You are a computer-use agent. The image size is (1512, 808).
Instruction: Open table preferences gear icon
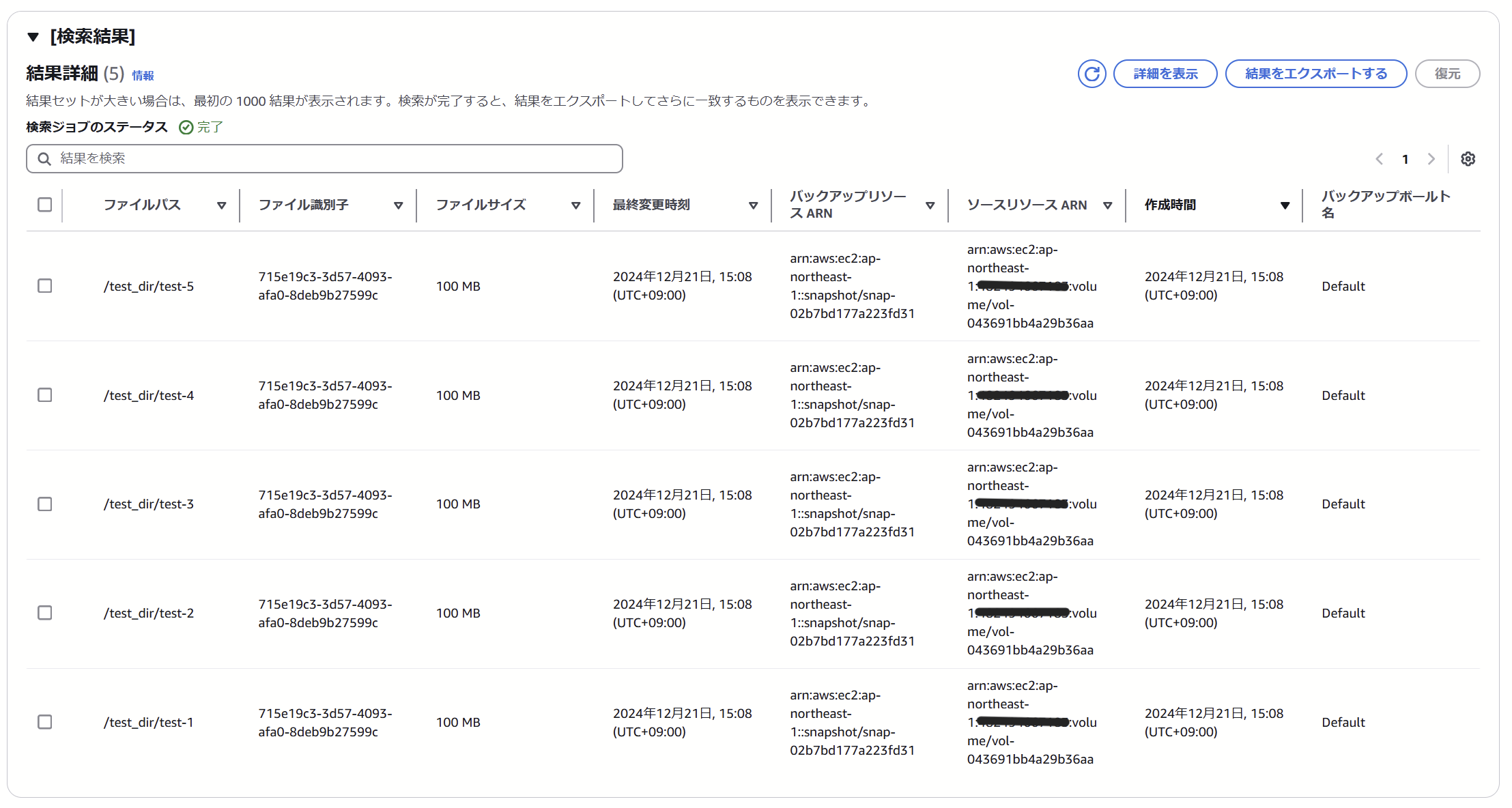coord(1468,159)
